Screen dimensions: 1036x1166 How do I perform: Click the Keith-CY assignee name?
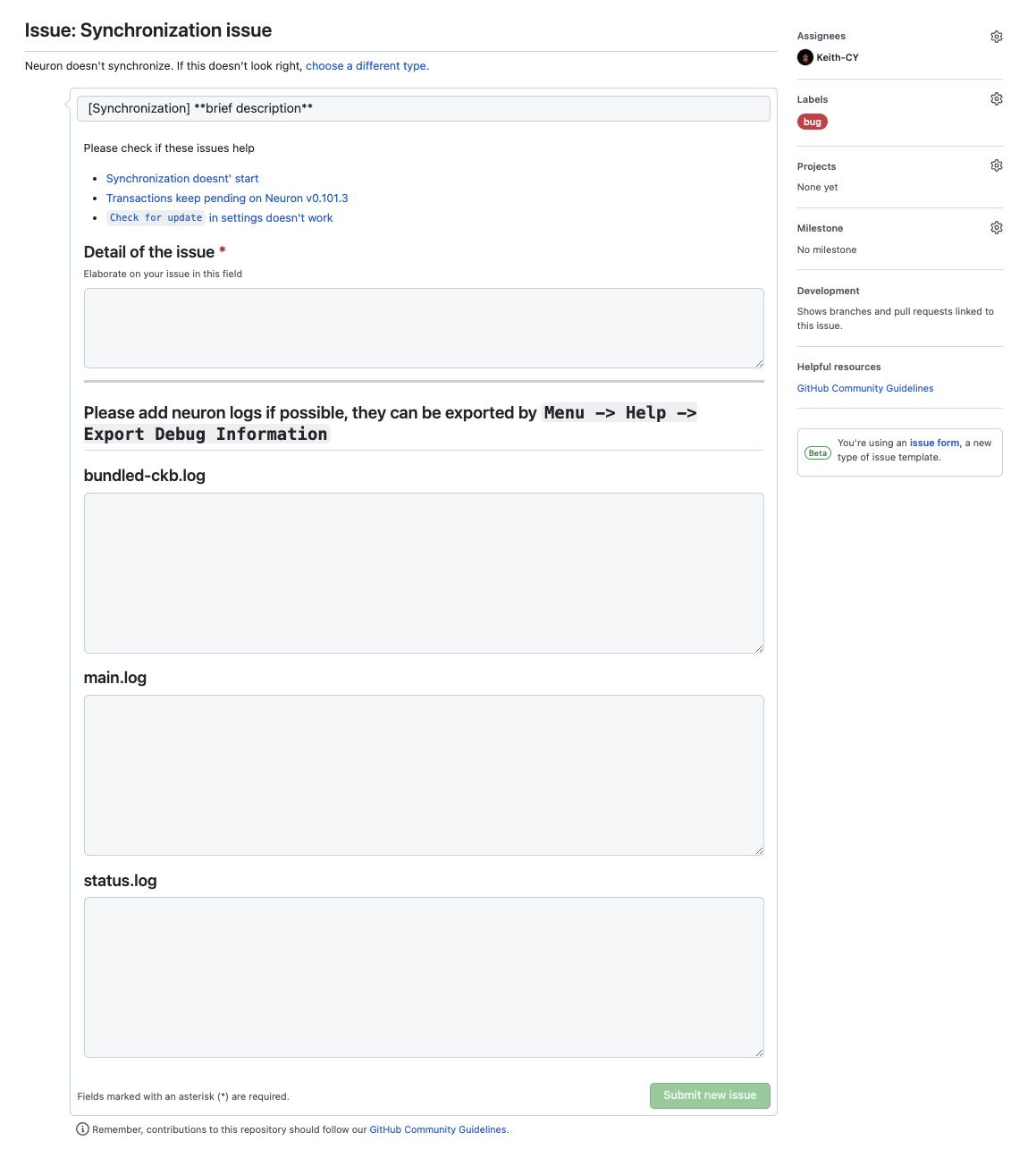(x=838, y=57)
